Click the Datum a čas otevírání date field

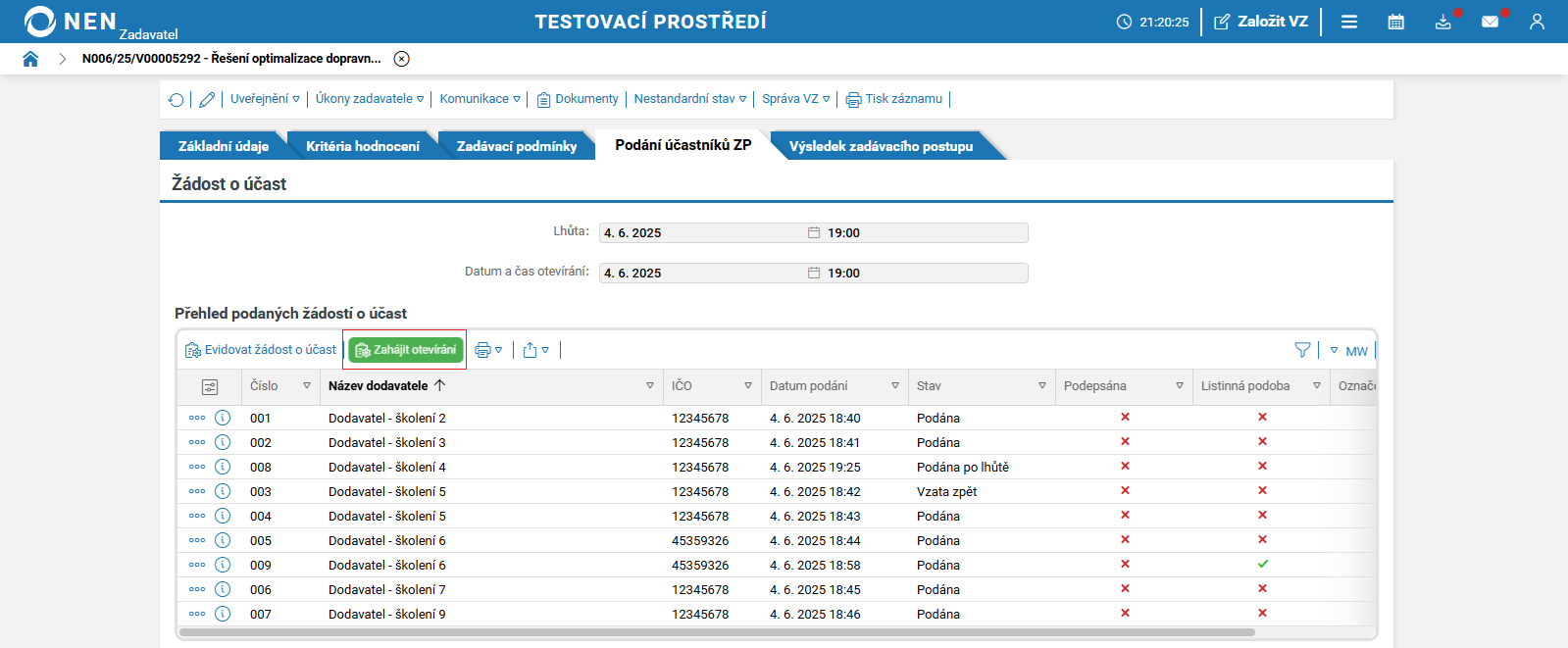click(x=814, y=273)
